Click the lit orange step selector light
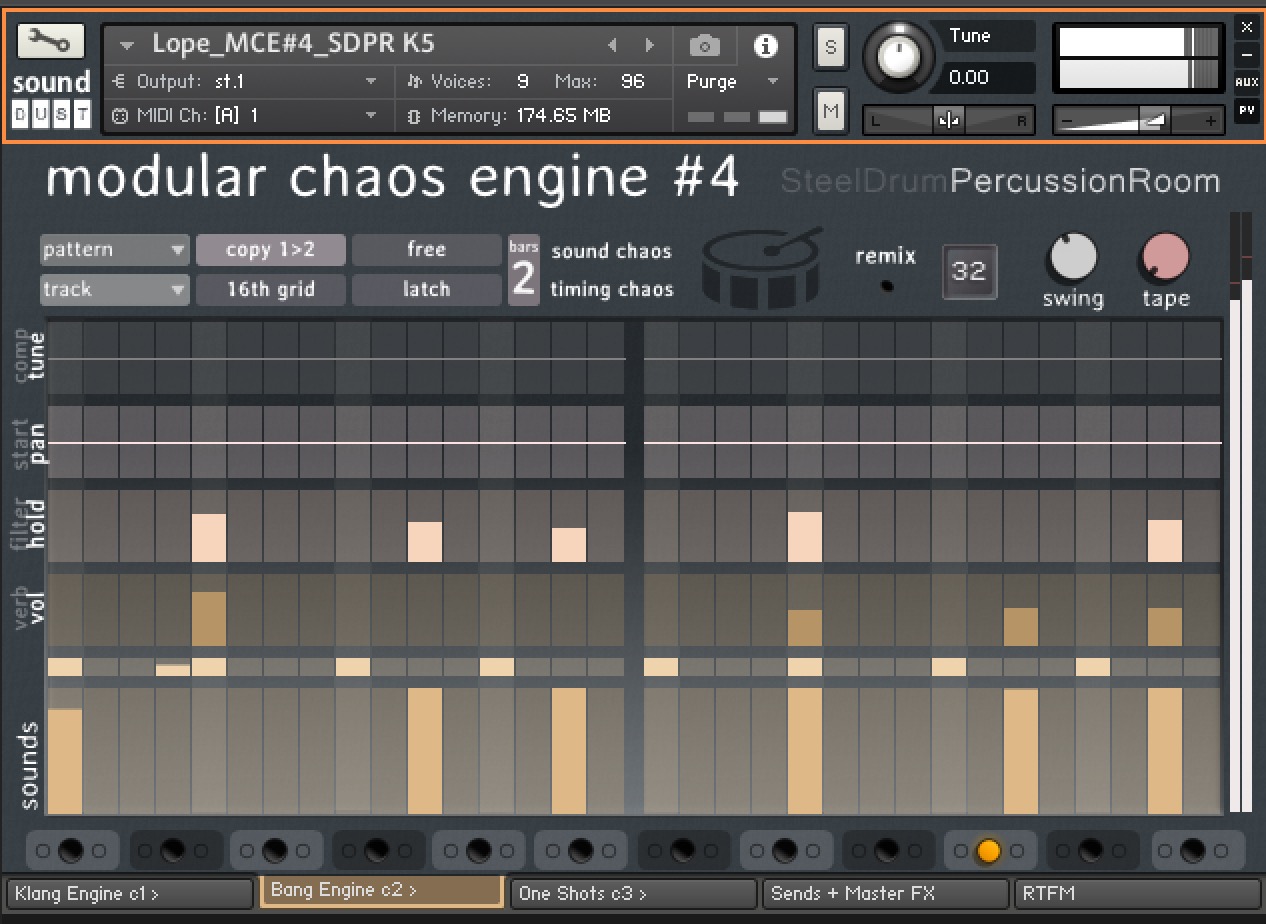Screen dimensions: 1266x924 (x=988, y=850)
